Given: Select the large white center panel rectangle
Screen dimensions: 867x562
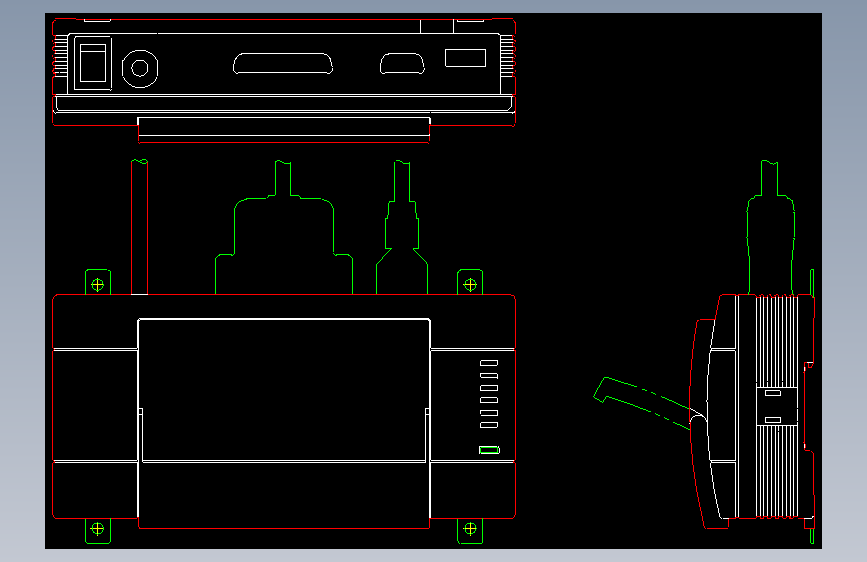Looking at the screenshot, I should tap(284, 390).
